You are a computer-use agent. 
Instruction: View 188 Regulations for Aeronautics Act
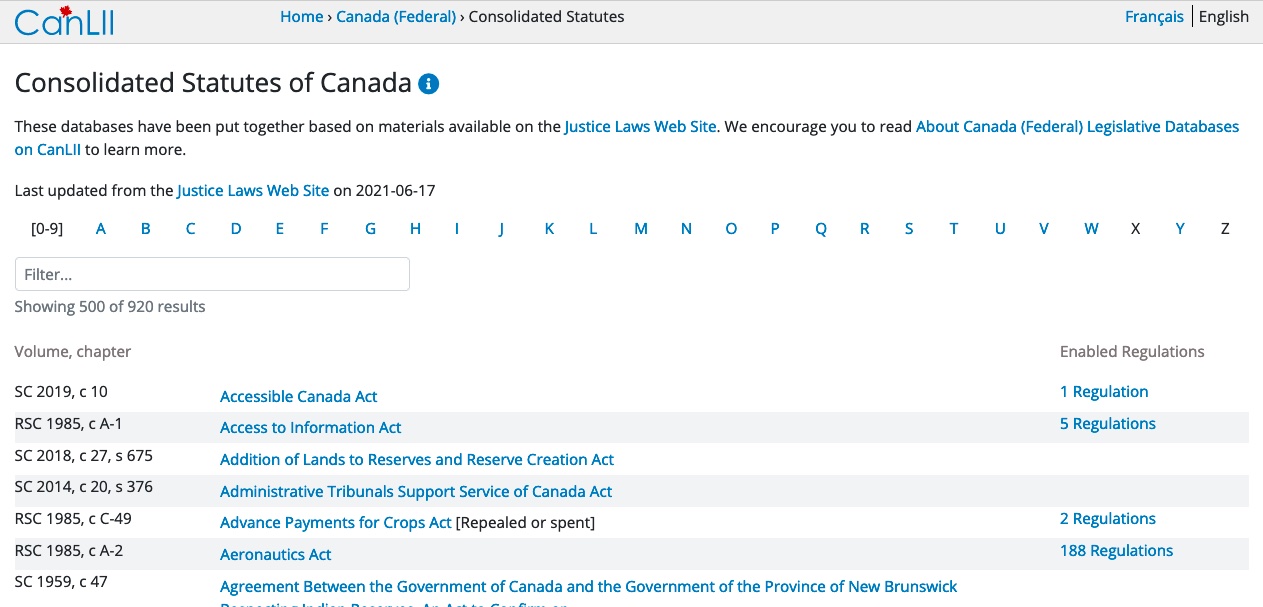coord(1117,551)
